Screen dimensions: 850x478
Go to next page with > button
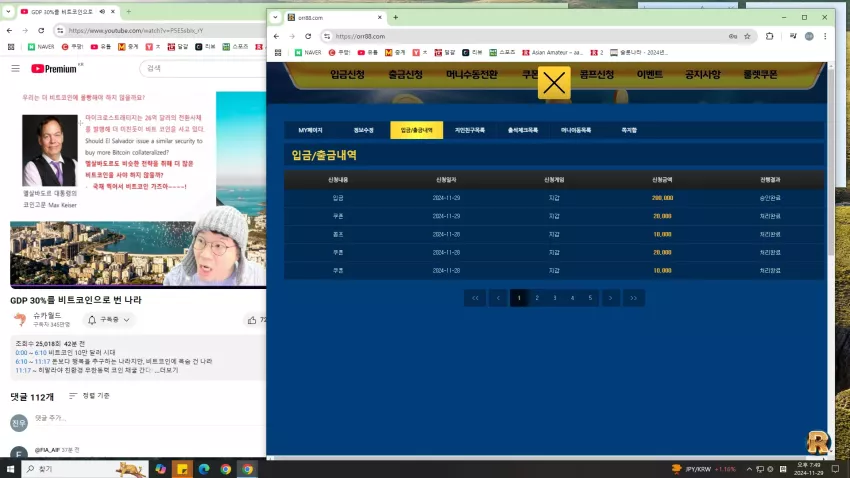(610, 298)
